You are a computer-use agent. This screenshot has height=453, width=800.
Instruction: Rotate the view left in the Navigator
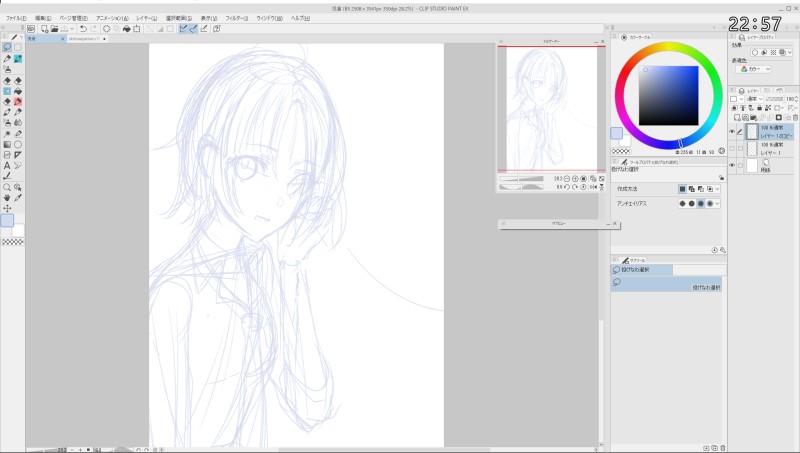coord(567,187)
